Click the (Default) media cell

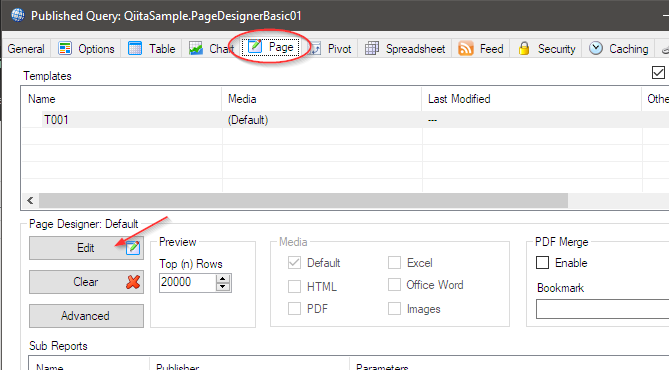pos(247,120)
